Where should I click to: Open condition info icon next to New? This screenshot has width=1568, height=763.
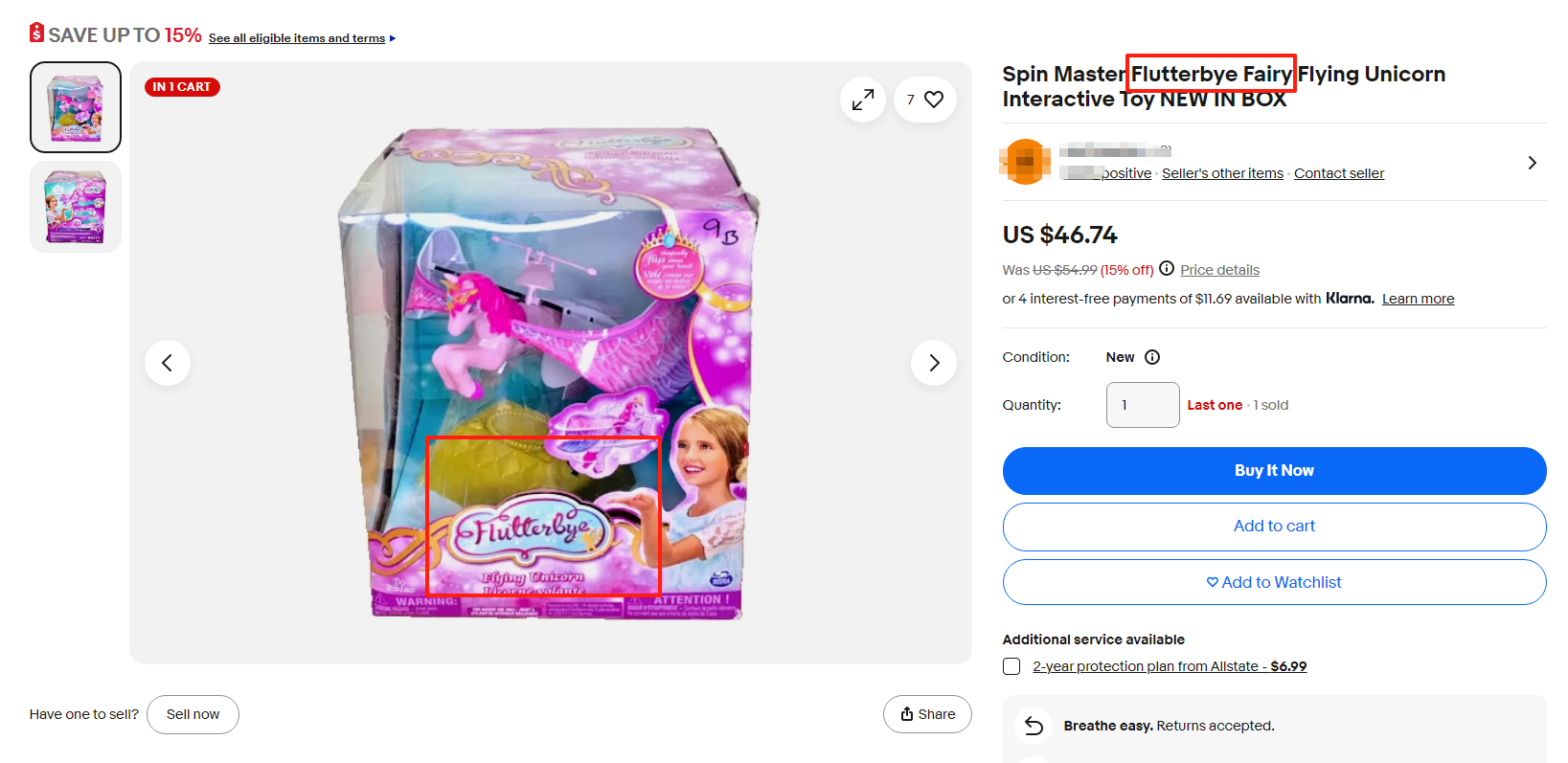(x=1152, y=357)
